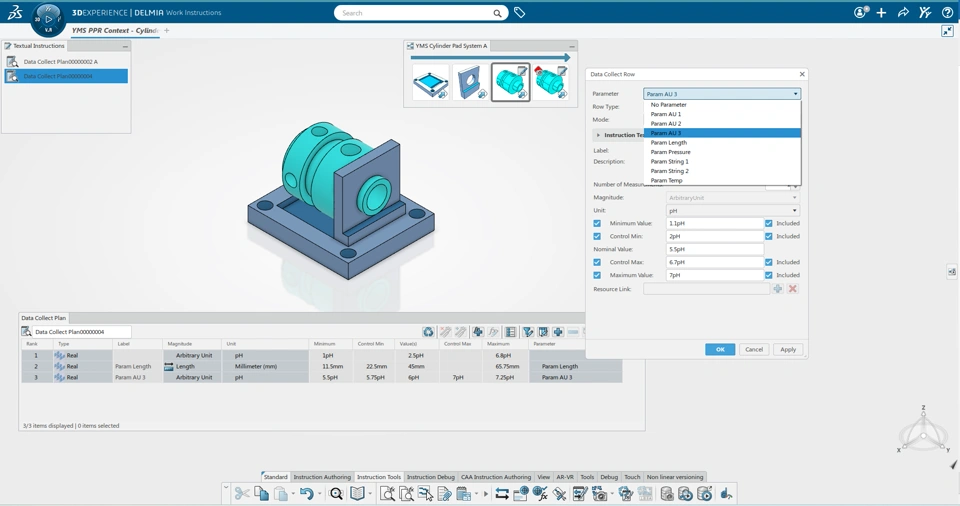Click the hand icon at toolbar end
This screenshot has width=960, height=506.
pos(726,493)
